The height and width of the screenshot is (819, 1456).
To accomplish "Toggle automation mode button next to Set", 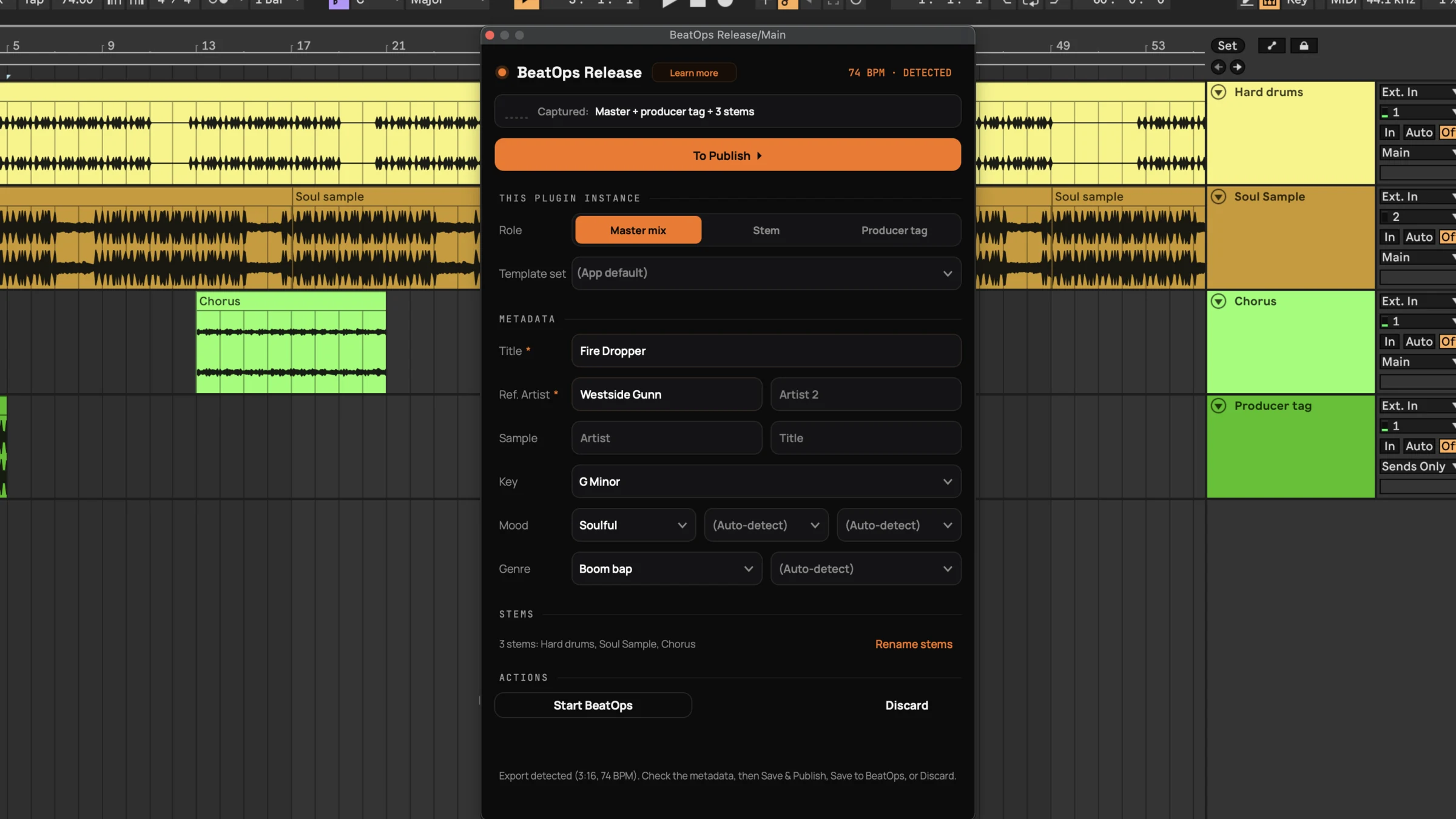I will (1272, 45).
